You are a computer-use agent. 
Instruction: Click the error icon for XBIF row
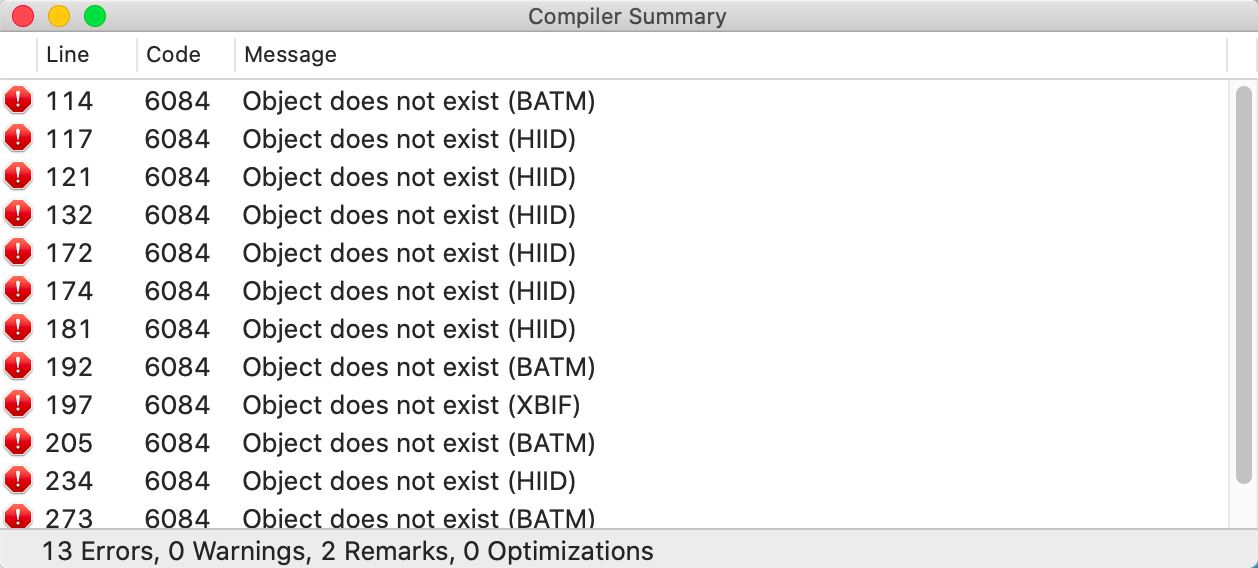click(18, 405)
